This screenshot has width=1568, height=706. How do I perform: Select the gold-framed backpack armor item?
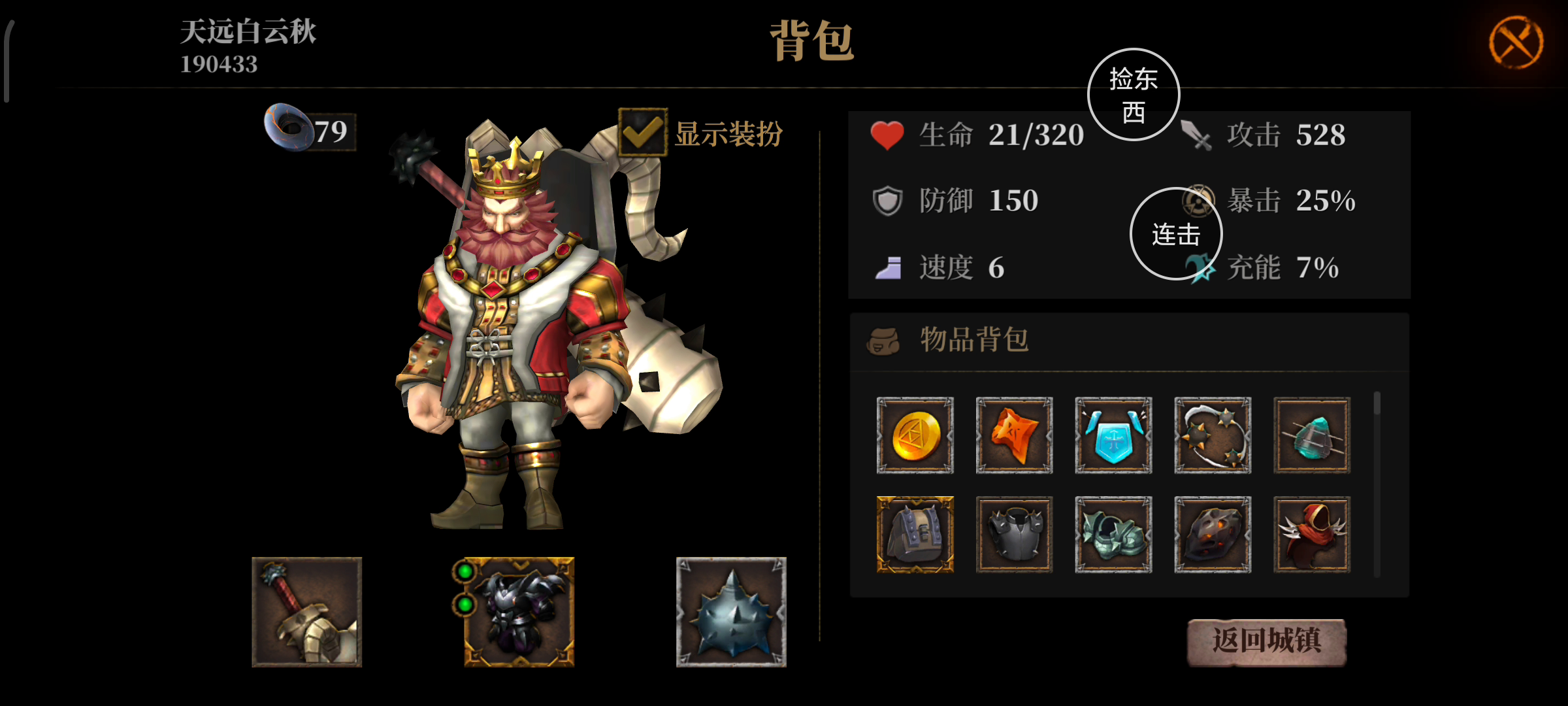[x=915, y=535]
